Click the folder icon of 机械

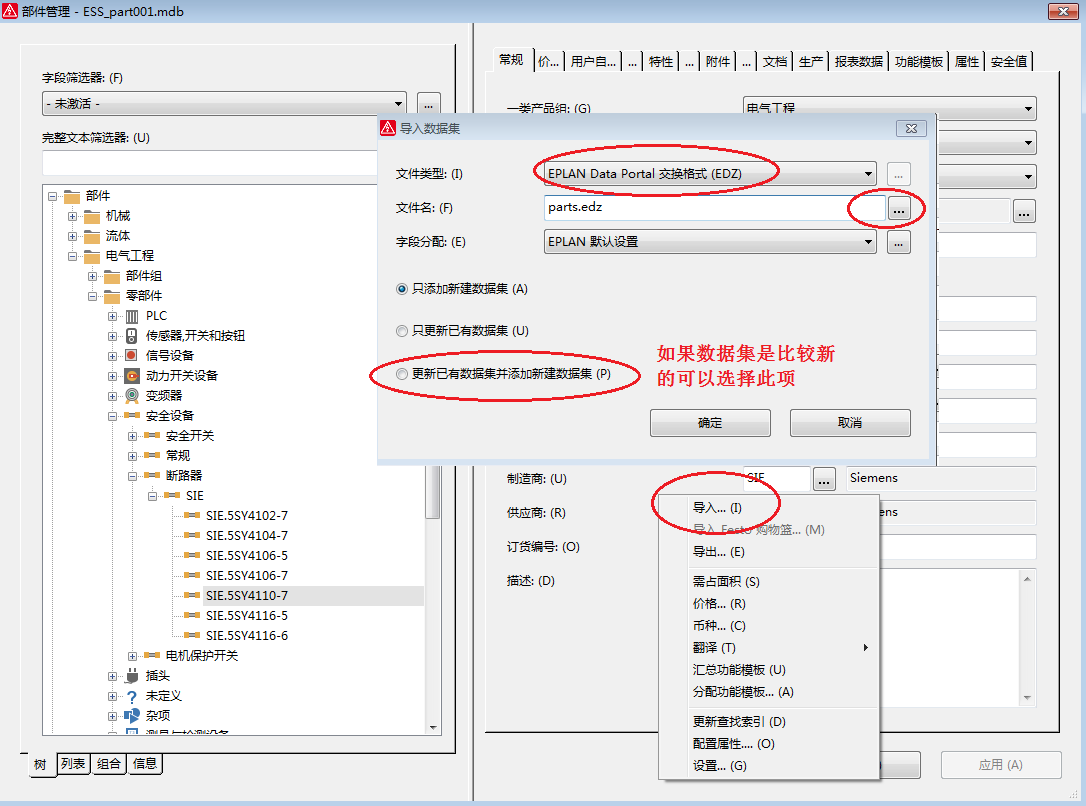click(x=92, y=217)
